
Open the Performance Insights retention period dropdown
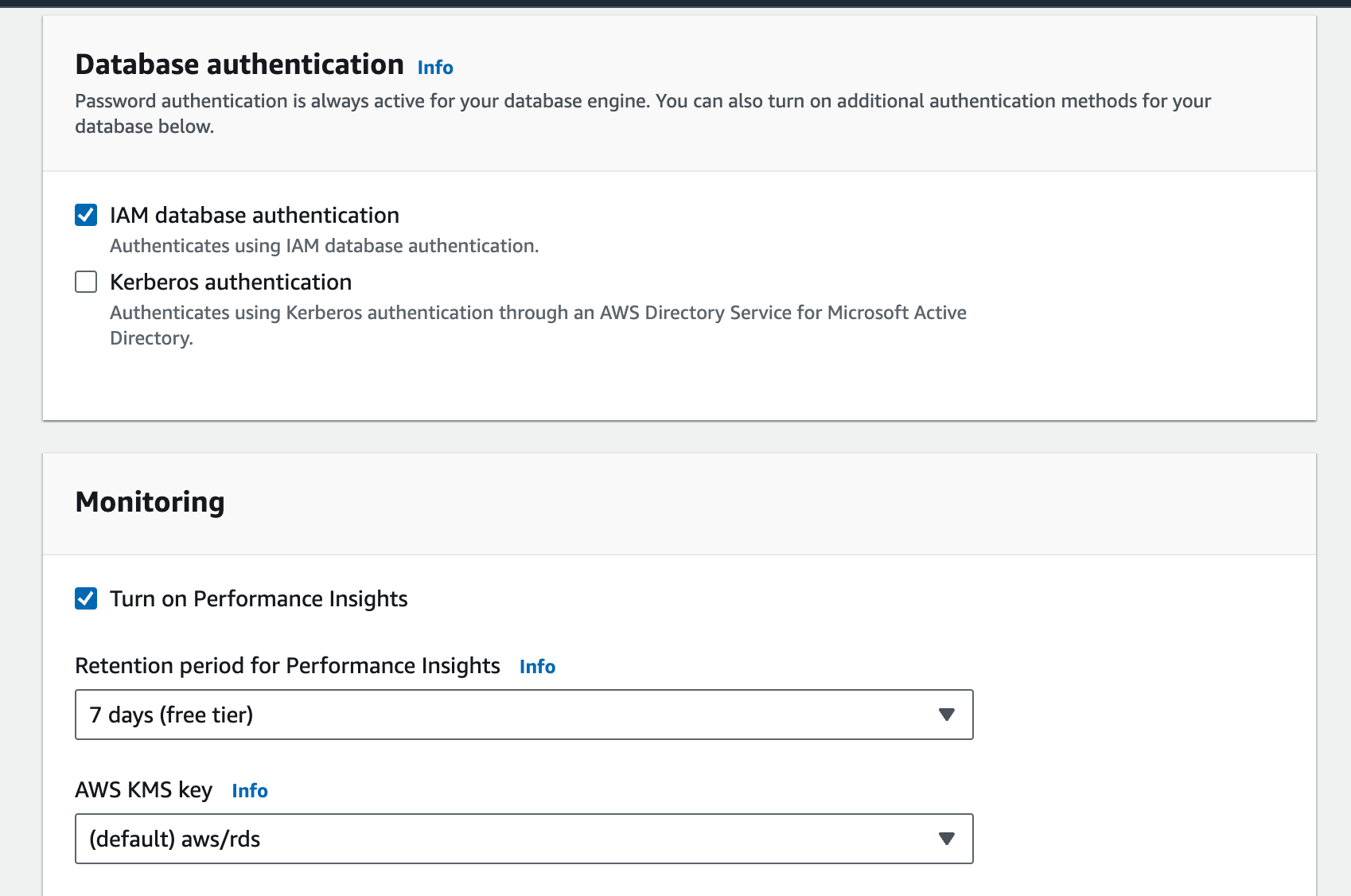(x=524, y=715)
